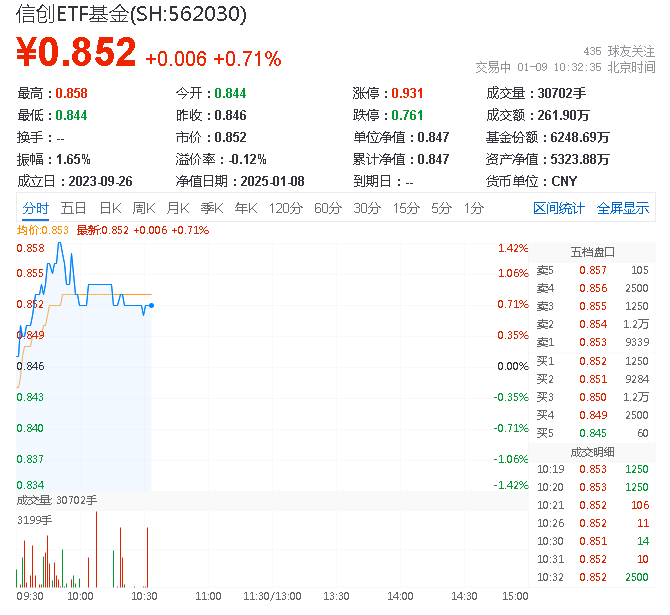This screenshot has height=615, width=670.
Task: Click 全屏显示 to view fullscreen
Action: 623,209
